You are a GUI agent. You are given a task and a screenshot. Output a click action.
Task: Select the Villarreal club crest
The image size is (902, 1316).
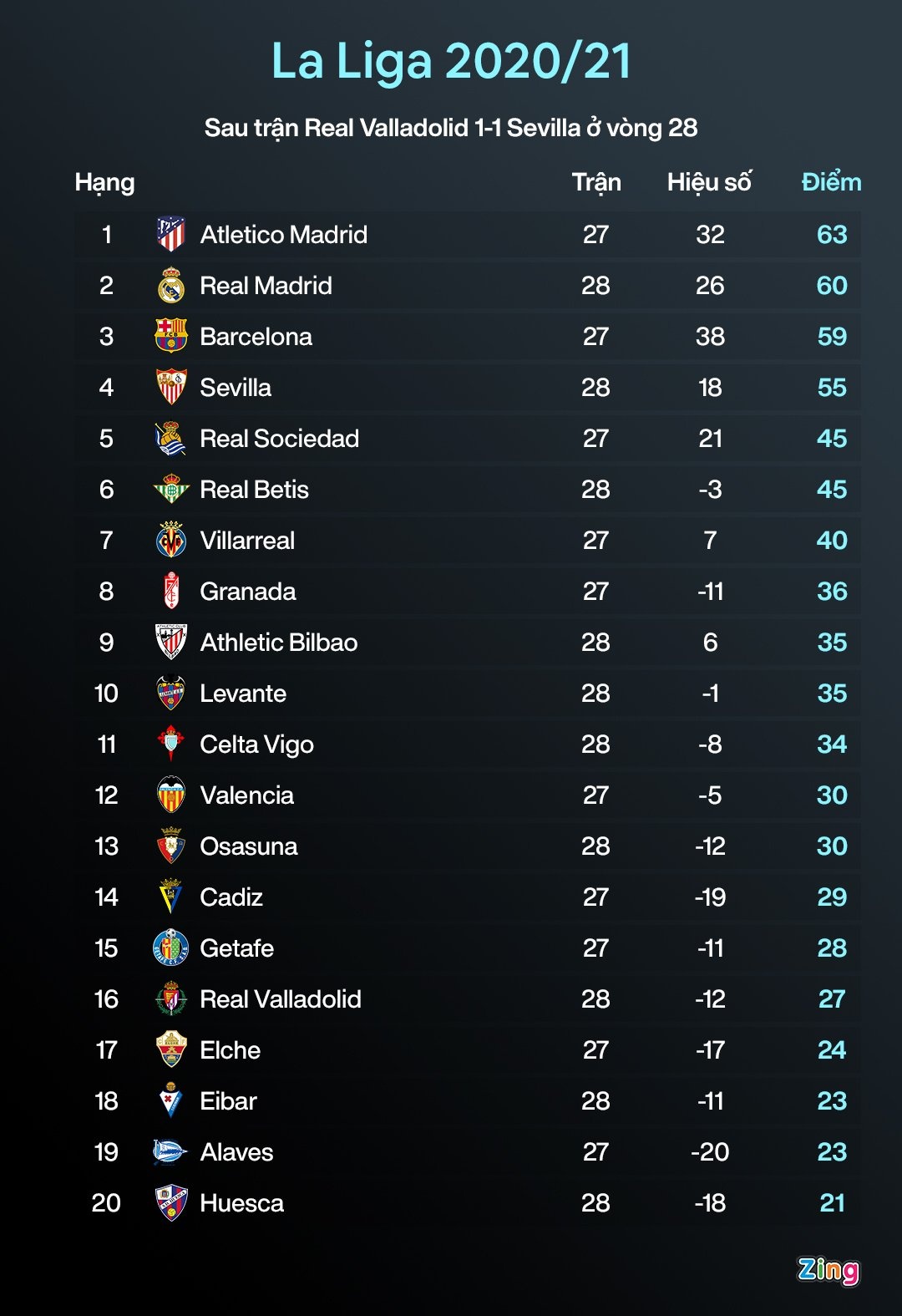point(171,541)
